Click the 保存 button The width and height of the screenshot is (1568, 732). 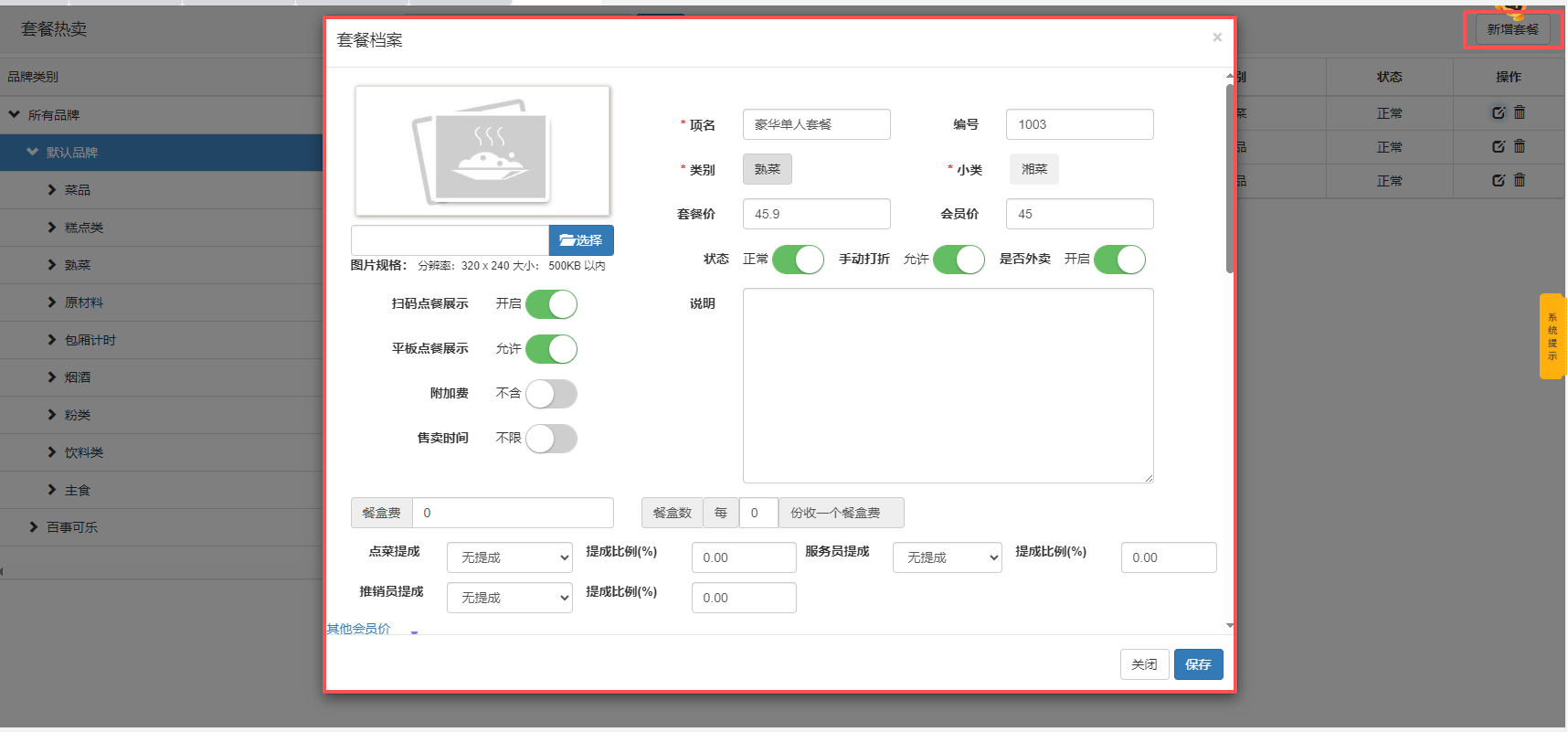(1198, 664)
